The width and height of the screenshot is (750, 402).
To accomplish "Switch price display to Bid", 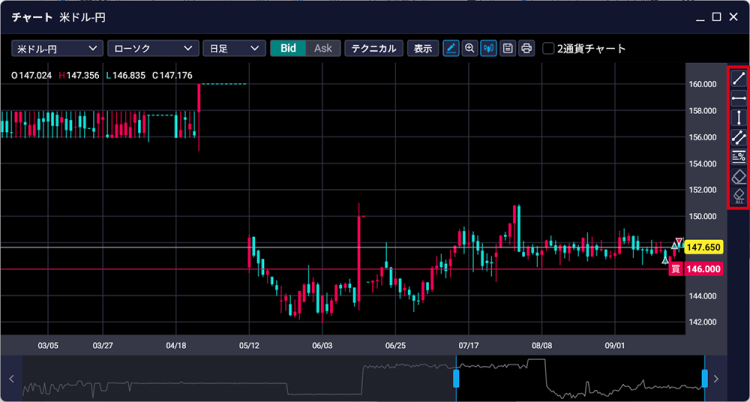I will [x=288, y=48].
